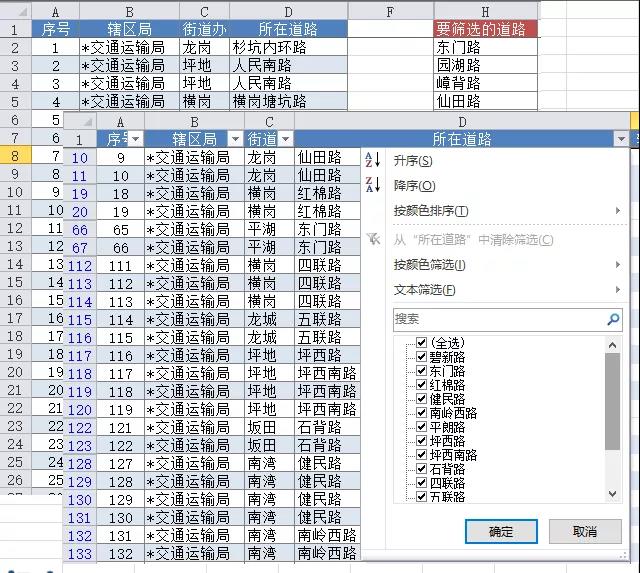Uncheck the 四联路 filter checkbox
This screenshot has height=573, width=640.
click(x=422, y=483)
